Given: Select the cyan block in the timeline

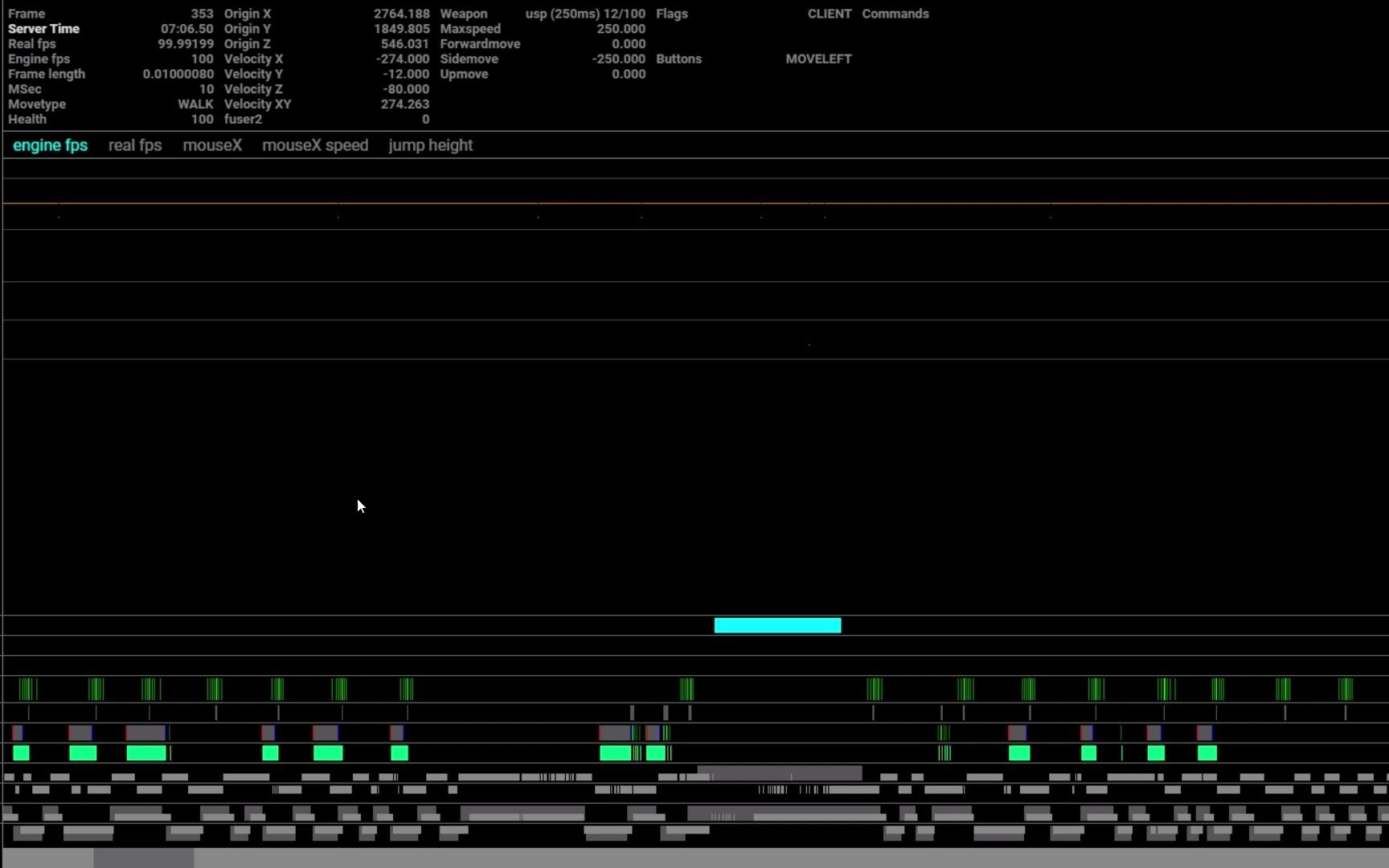Looking at the screenshot, I should pyautogui.click(x=777, y=625).
